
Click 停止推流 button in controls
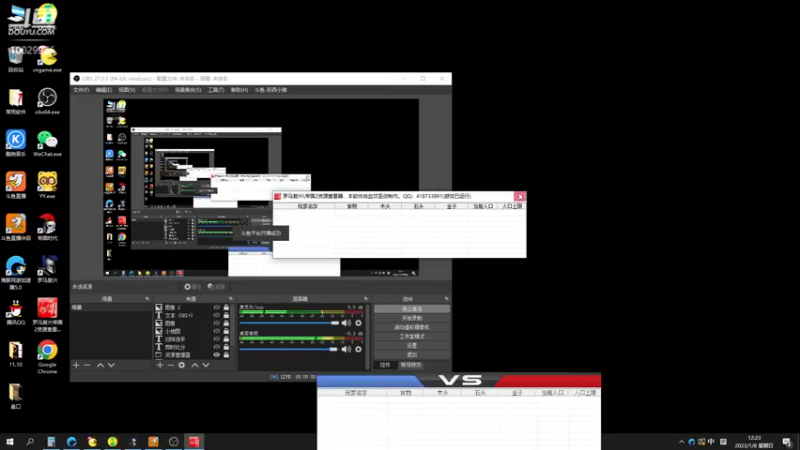point(412,309)
